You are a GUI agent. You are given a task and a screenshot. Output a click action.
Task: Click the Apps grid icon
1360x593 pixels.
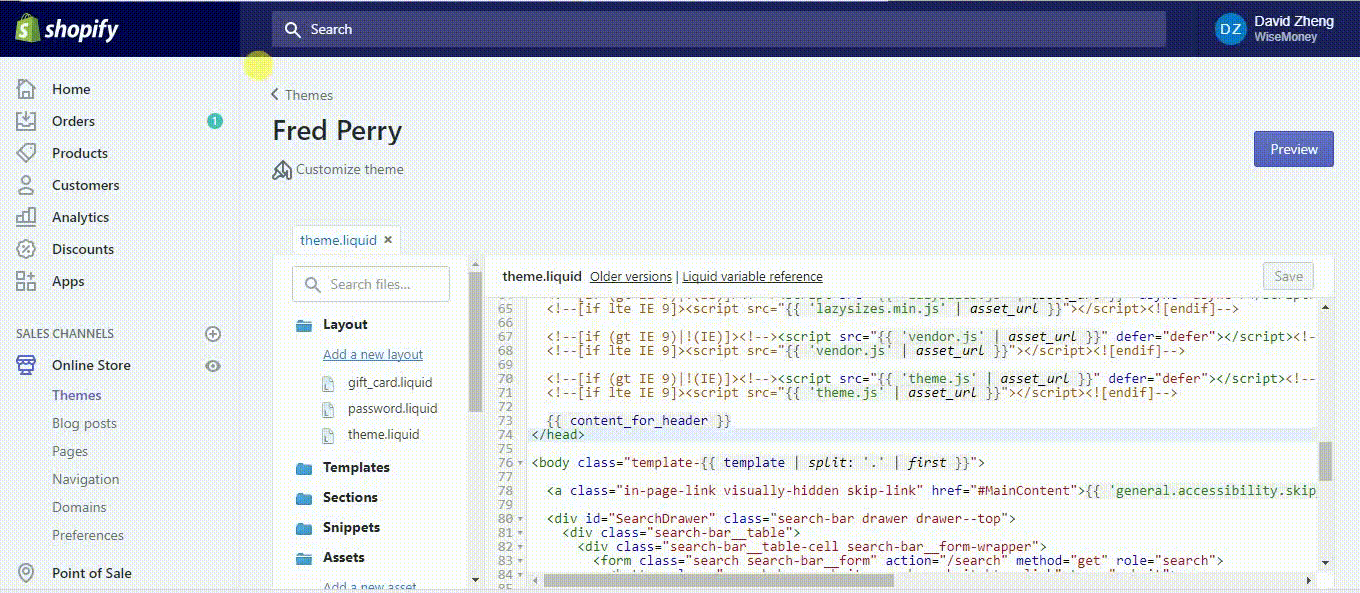click(26, 281)
